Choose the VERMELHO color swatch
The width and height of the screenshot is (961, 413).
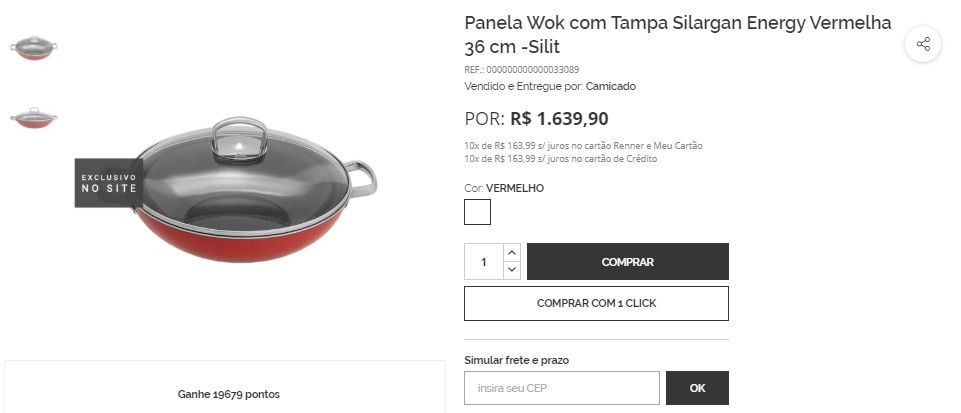477,212
